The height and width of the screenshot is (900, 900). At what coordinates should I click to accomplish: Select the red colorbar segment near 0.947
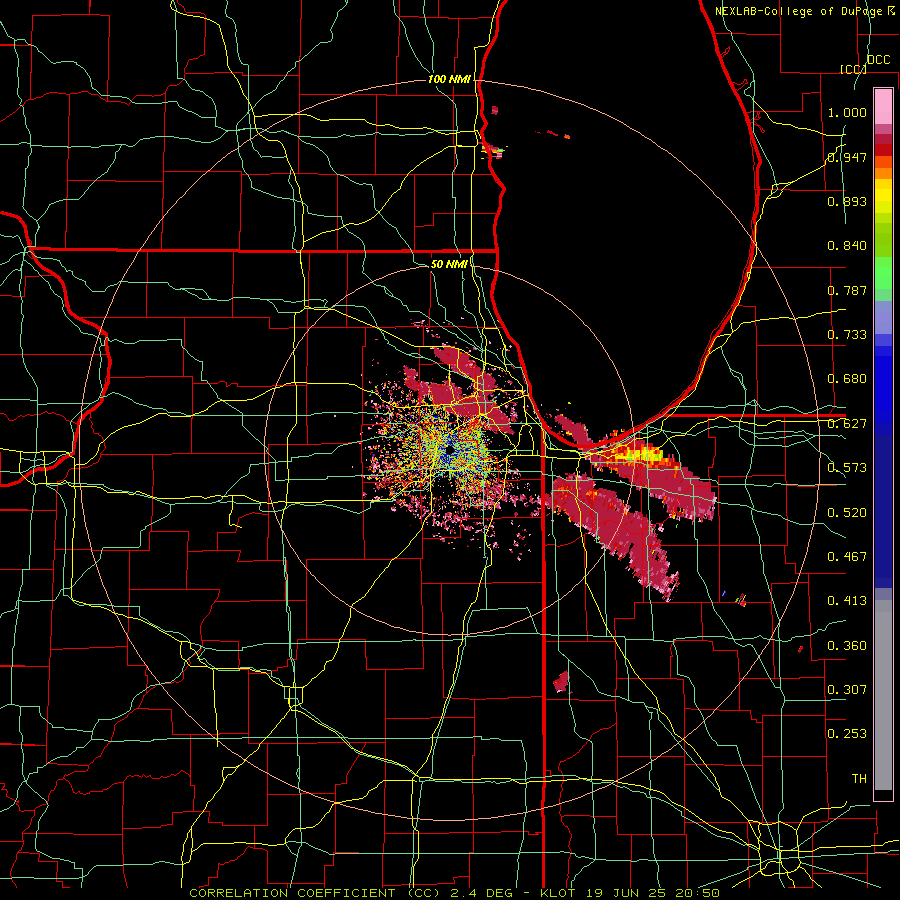point(883,150)
